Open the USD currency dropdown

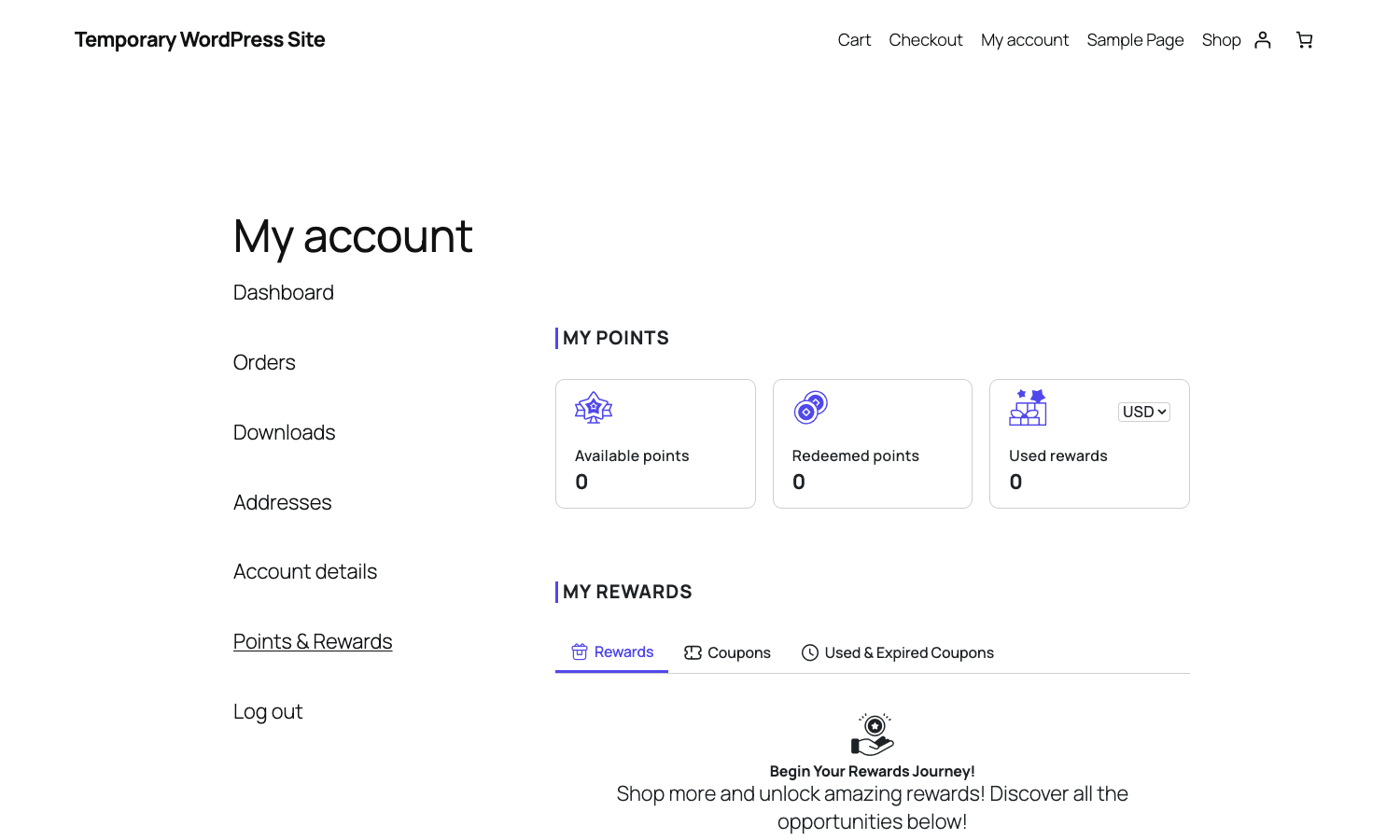pos(1144,412)
